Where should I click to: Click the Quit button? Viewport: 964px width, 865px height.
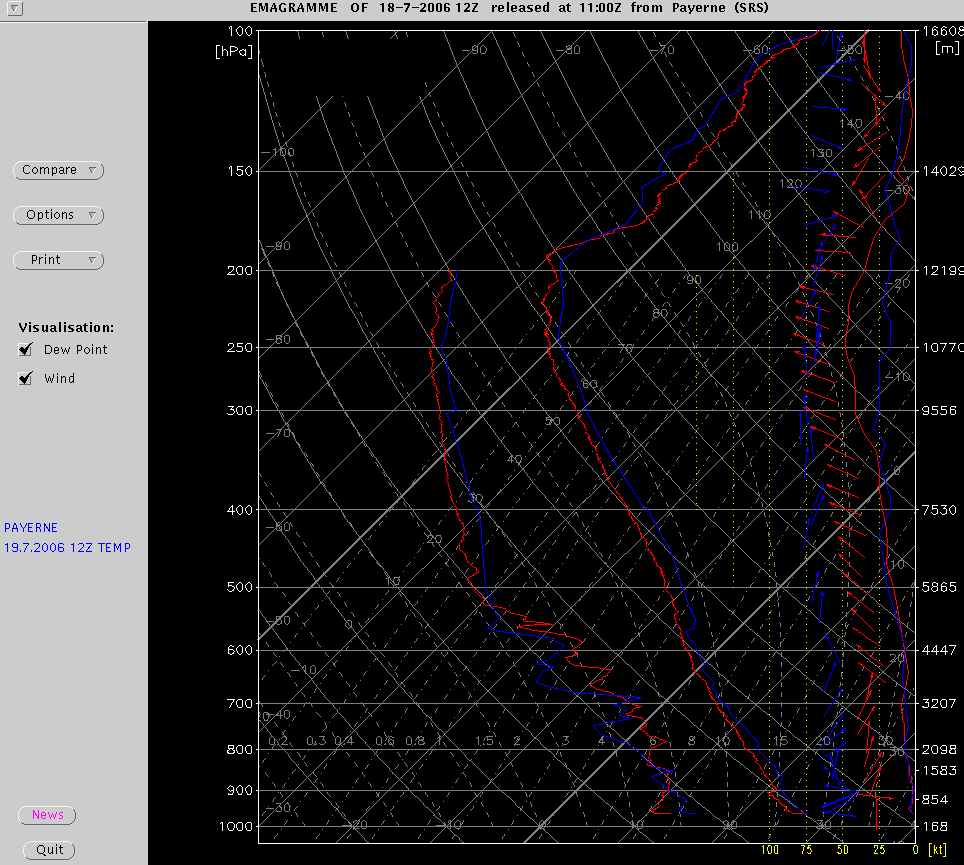click(x=49, y=850)
